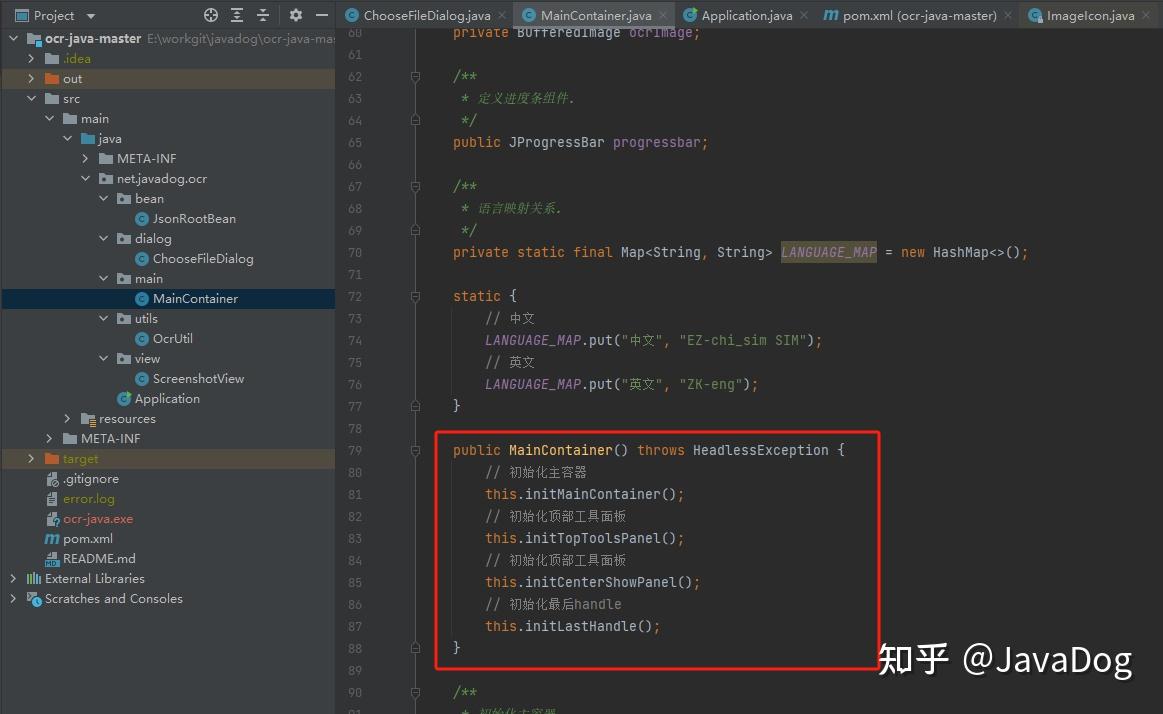Screen dimensions: 1163x714
Task: Click the HeadlessException class name
Action: click(x=760, y=450)
